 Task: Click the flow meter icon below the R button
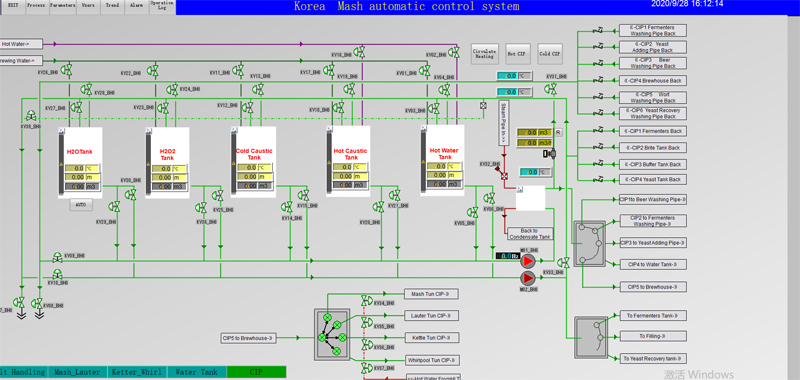coord(549,153)
